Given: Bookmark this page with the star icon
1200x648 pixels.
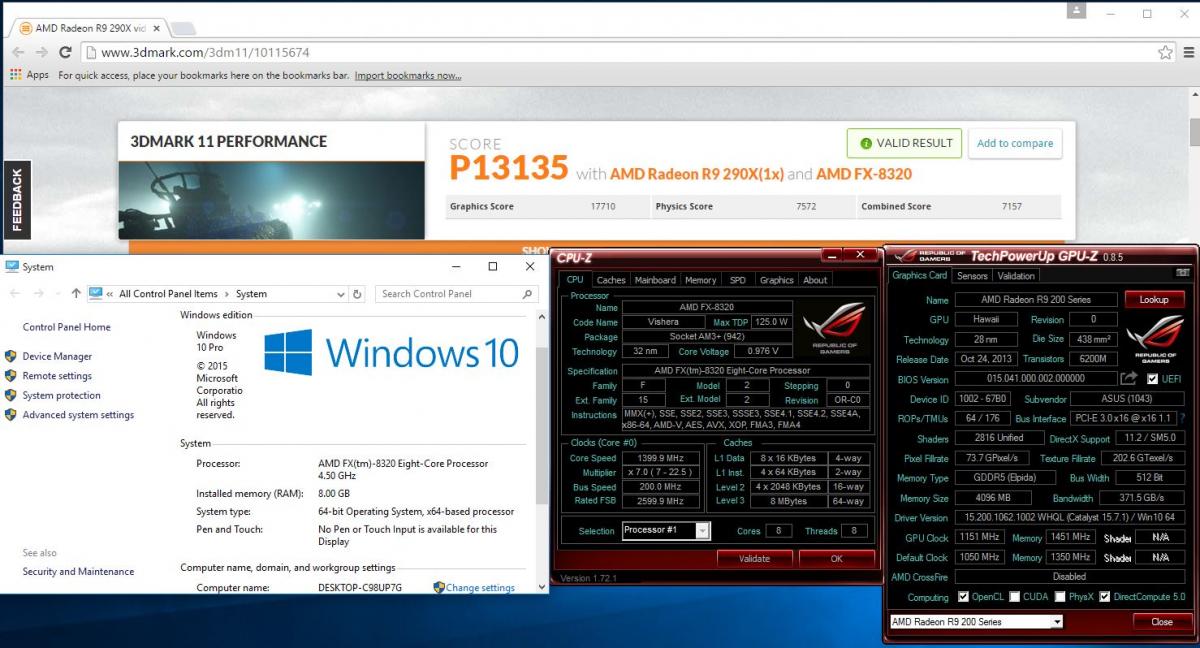Looking at the screenshot, I should [x=1165, y=53].
